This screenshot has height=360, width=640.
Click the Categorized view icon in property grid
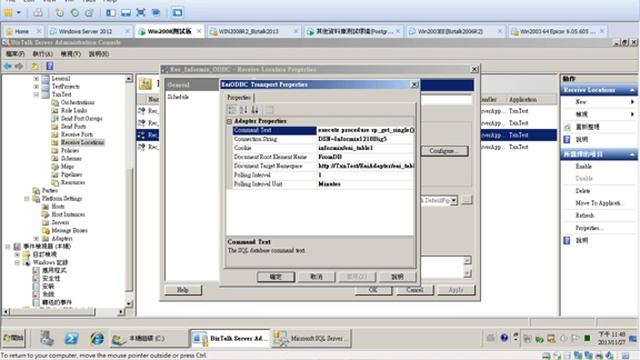232,110
